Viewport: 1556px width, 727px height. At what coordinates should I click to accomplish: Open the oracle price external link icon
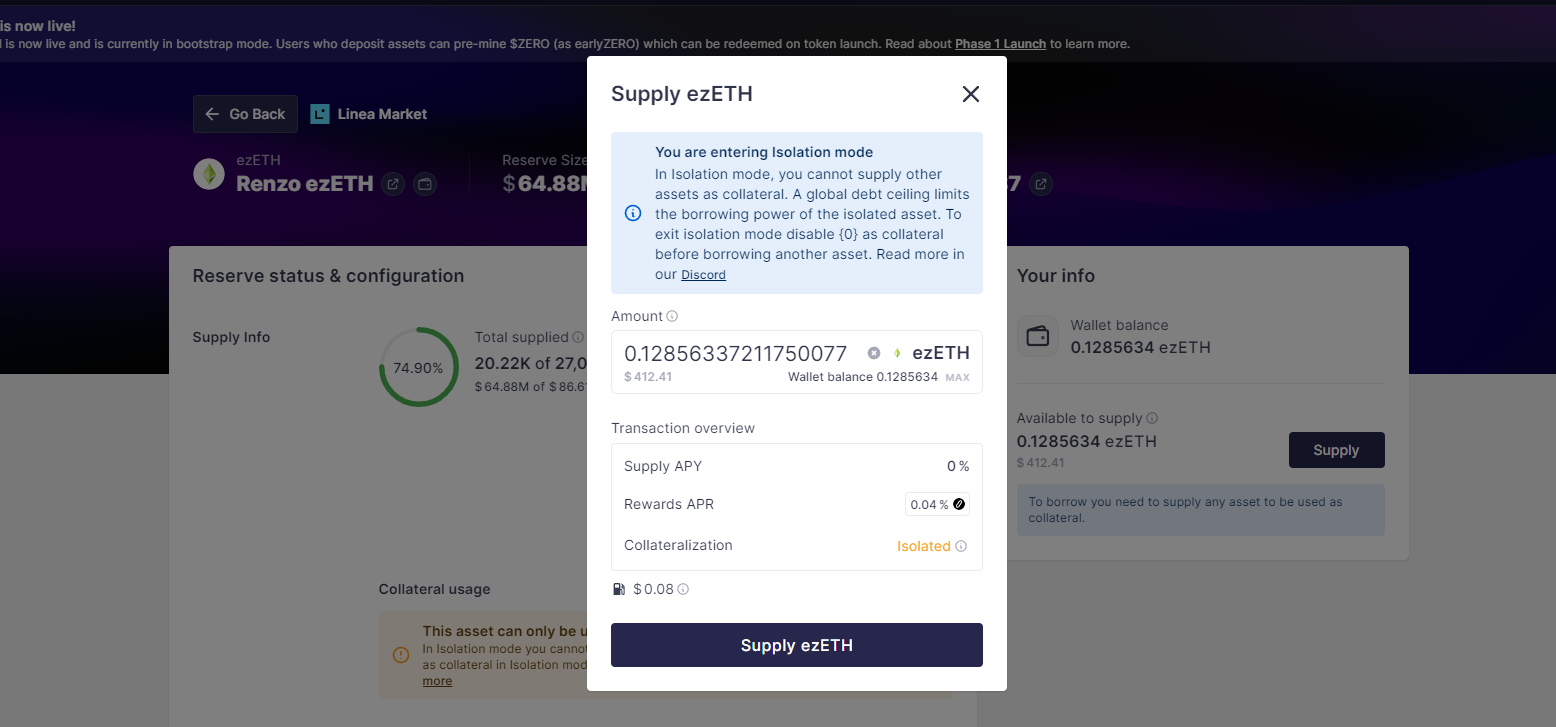point(1041,184)
